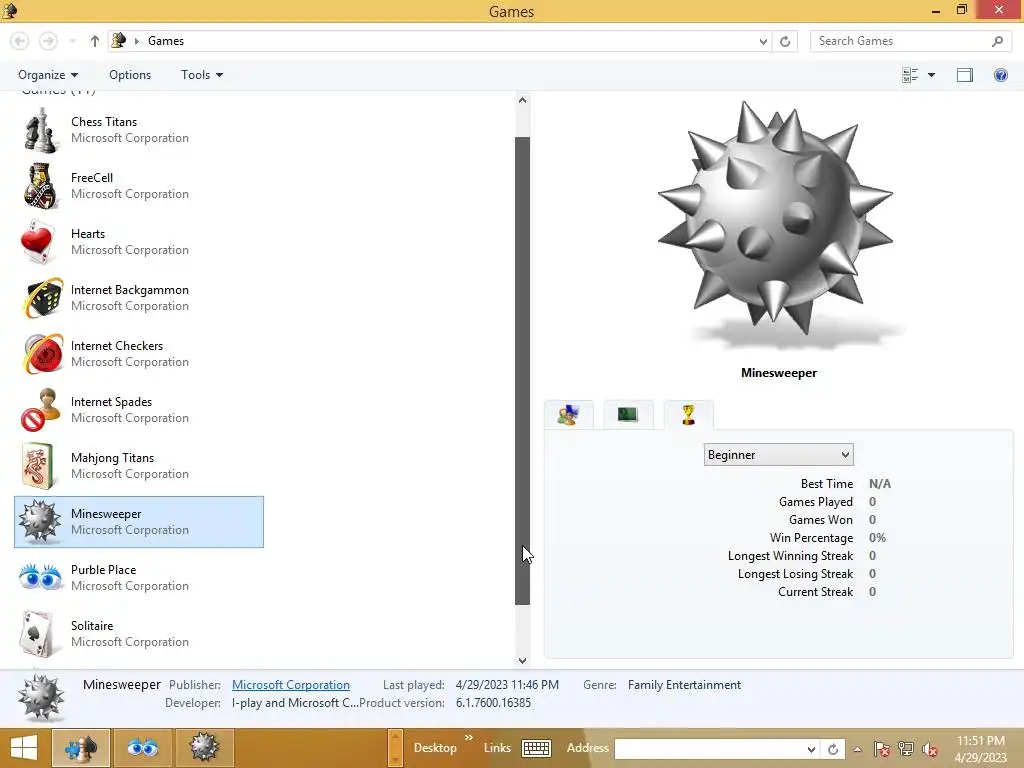Open the touch keyboard icon
The width and height of the screenshot is (1024, 768).
point(536,748)
